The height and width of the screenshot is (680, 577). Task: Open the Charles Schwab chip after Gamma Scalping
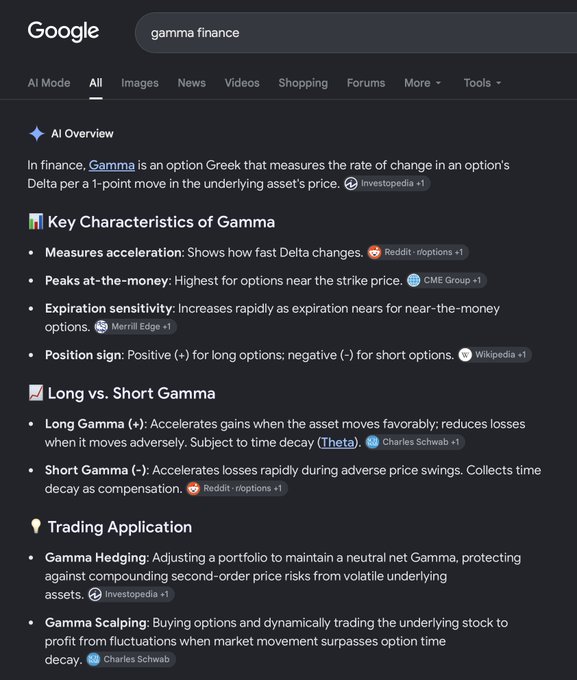131,659
